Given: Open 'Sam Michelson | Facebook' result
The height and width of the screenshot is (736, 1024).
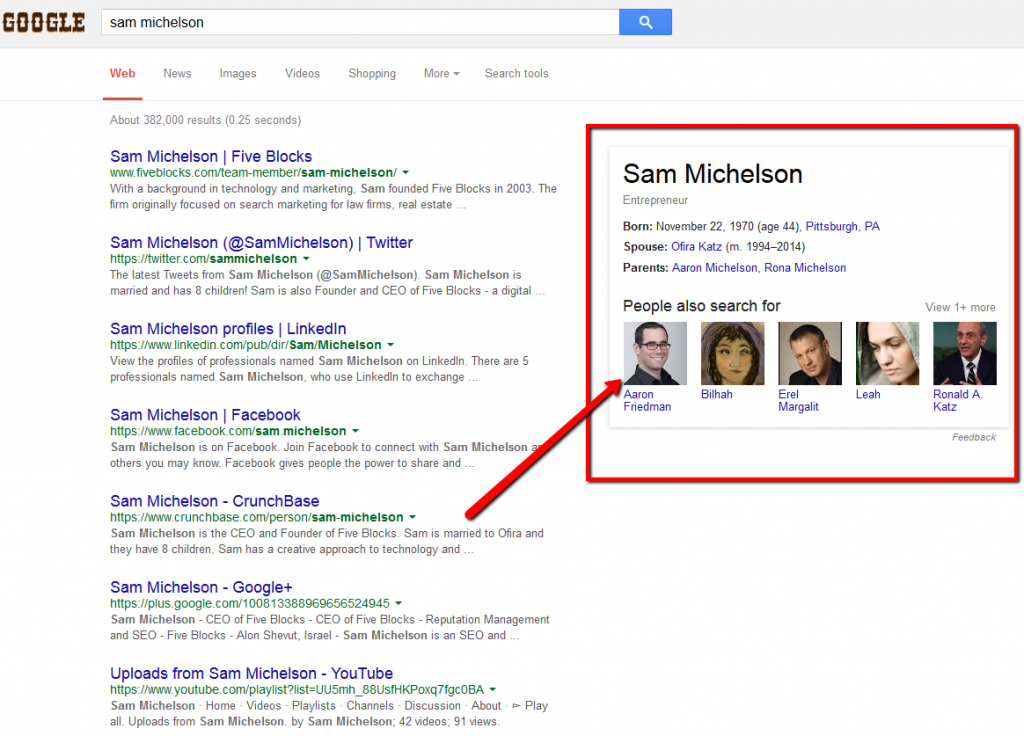Looking at the screenshot, I should coord(205,415).
